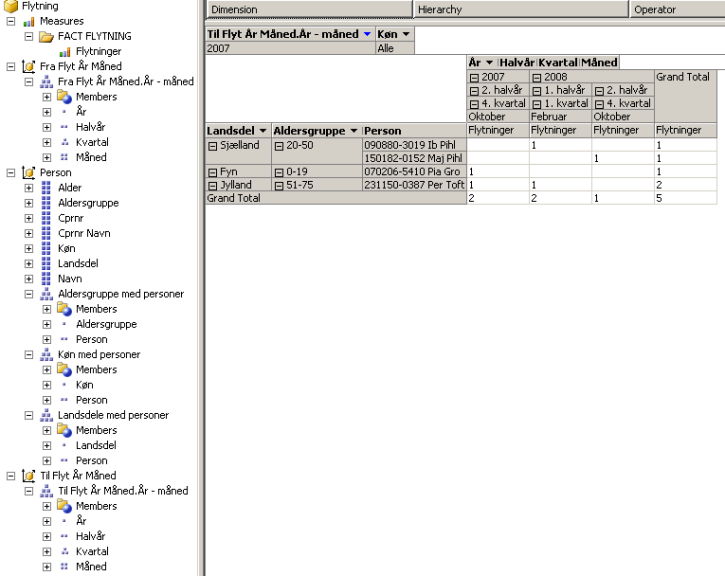The width and height of the screenshot is (725, 576).
Task: Collapse the Measures tree node
Action: [11, 21]
